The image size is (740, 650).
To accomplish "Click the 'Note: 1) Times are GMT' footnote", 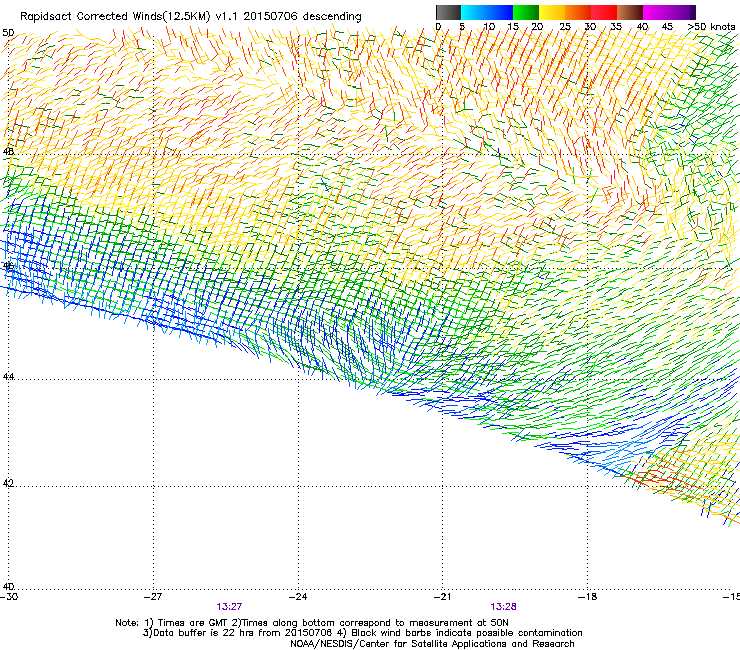I will (x=172, y=623).
